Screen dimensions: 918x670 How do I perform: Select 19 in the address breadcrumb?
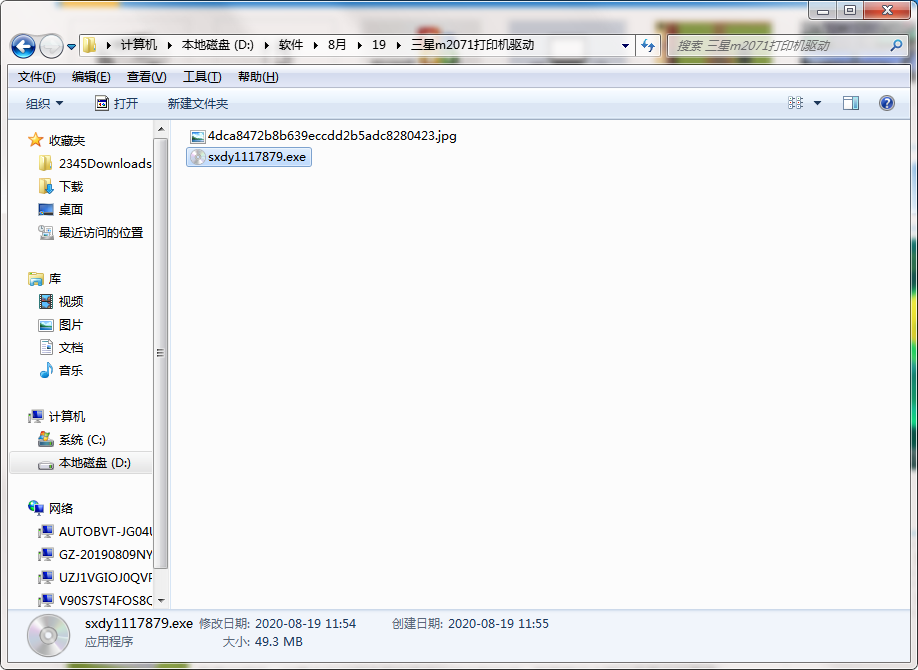pyautogui.click(x=379, y=45)
